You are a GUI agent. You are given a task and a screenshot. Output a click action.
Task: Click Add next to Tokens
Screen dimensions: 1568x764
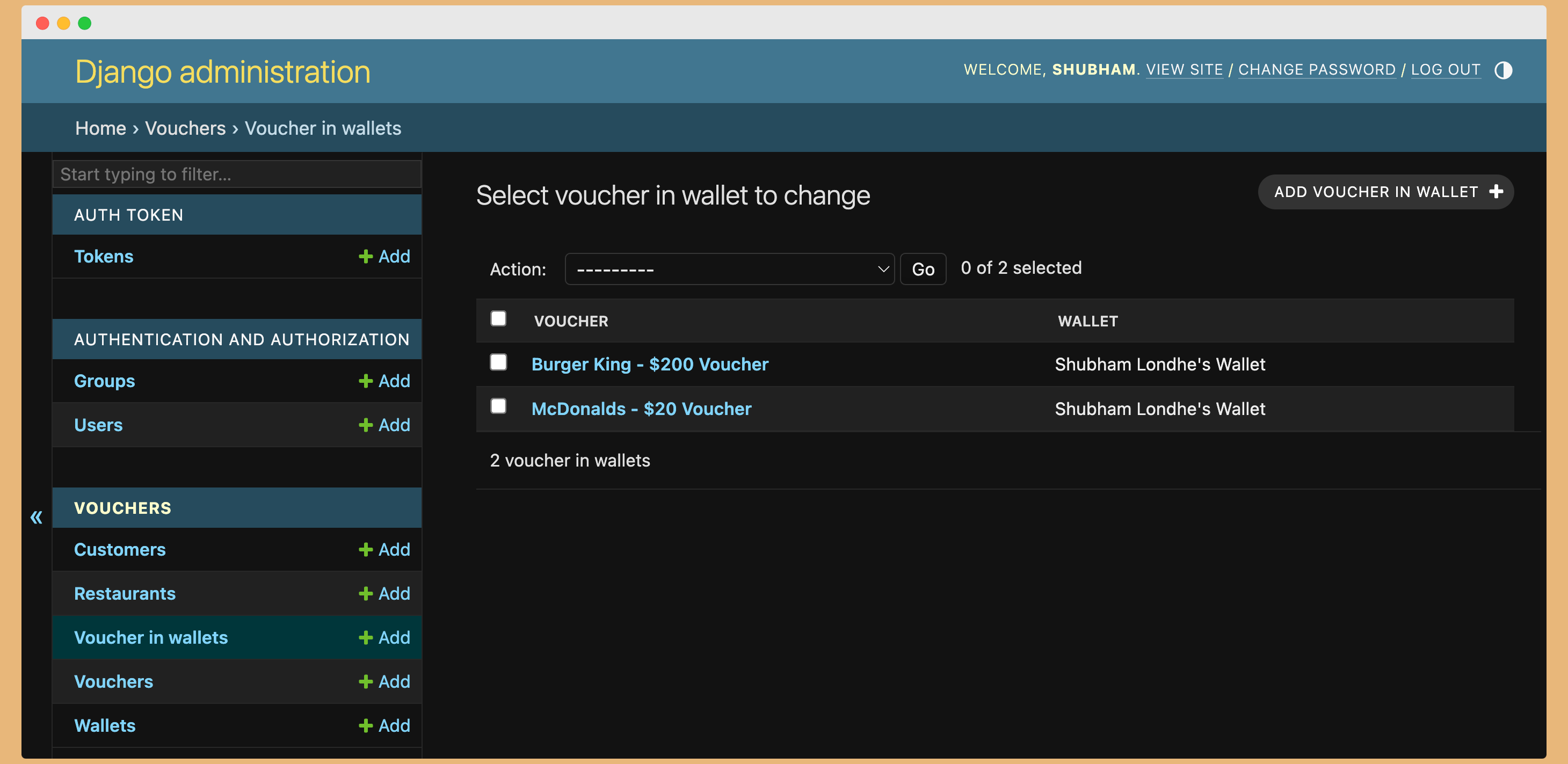coord(391,257)
